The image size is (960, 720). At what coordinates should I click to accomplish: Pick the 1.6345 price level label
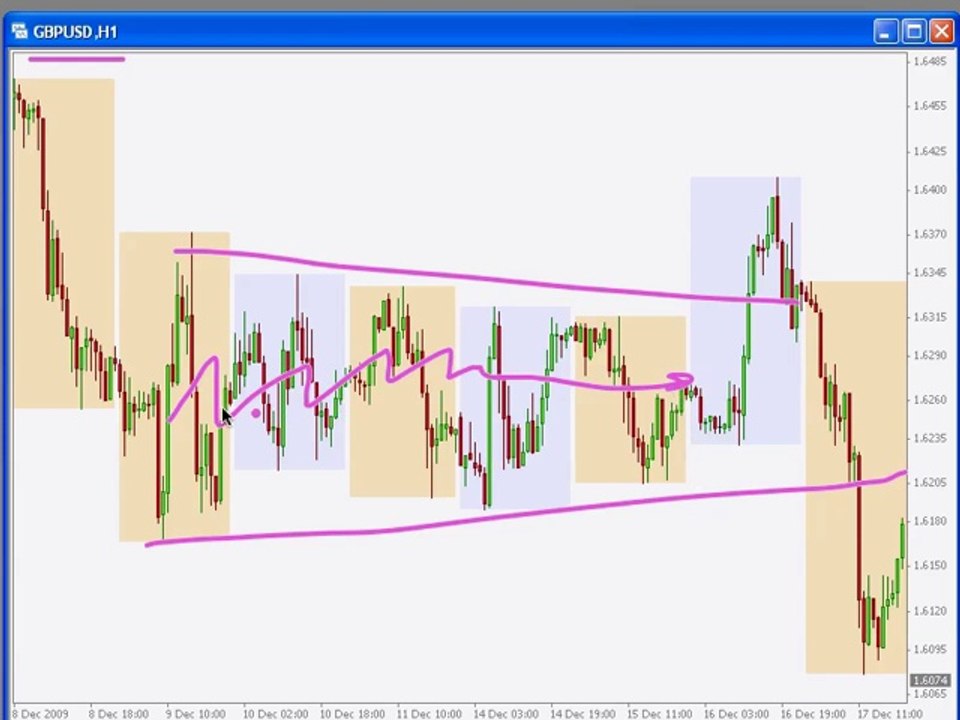(x=929, y=272)
